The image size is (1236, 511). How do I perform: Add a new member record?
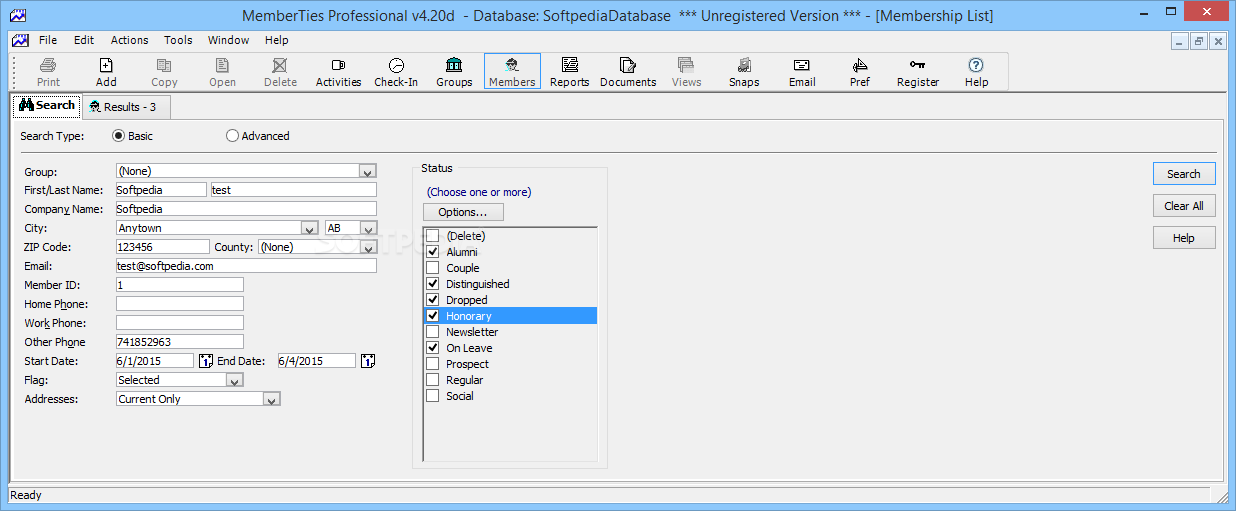click(106, 72)
